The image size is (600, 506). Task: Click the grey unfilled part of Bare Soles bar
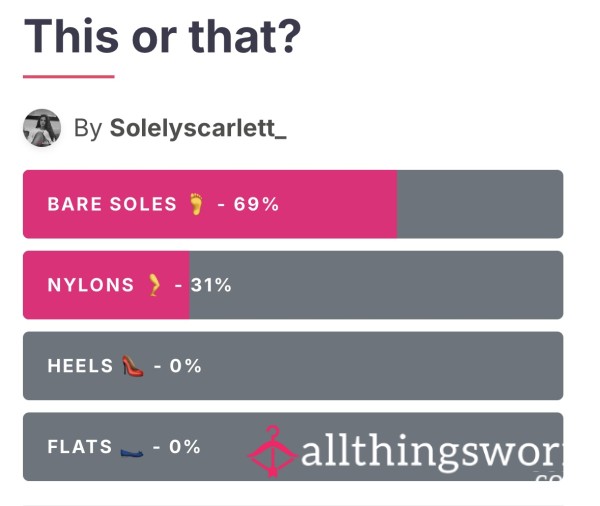click(480, 204)
